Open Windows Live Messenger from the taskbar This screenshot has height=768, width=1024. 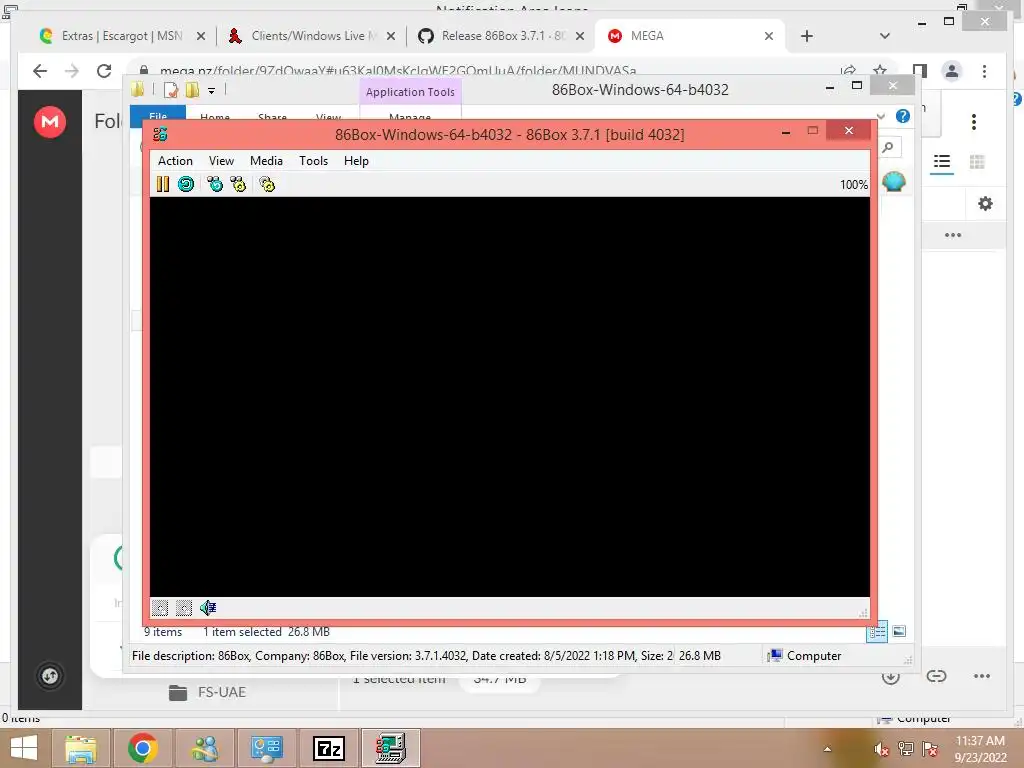coord(205,748)
